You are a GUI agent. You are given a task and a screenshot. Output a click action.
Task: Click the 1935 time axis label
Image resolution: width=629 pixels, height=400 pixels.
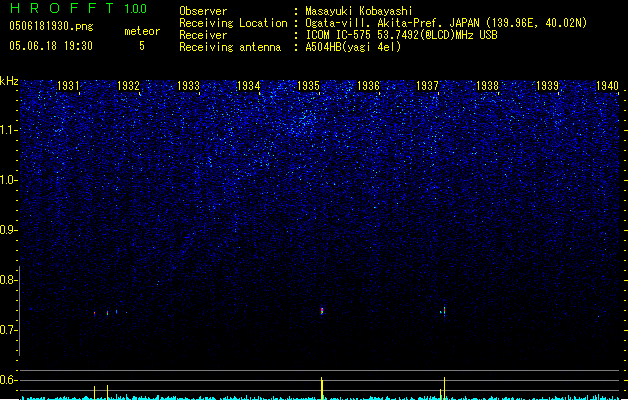pos(308,86)
